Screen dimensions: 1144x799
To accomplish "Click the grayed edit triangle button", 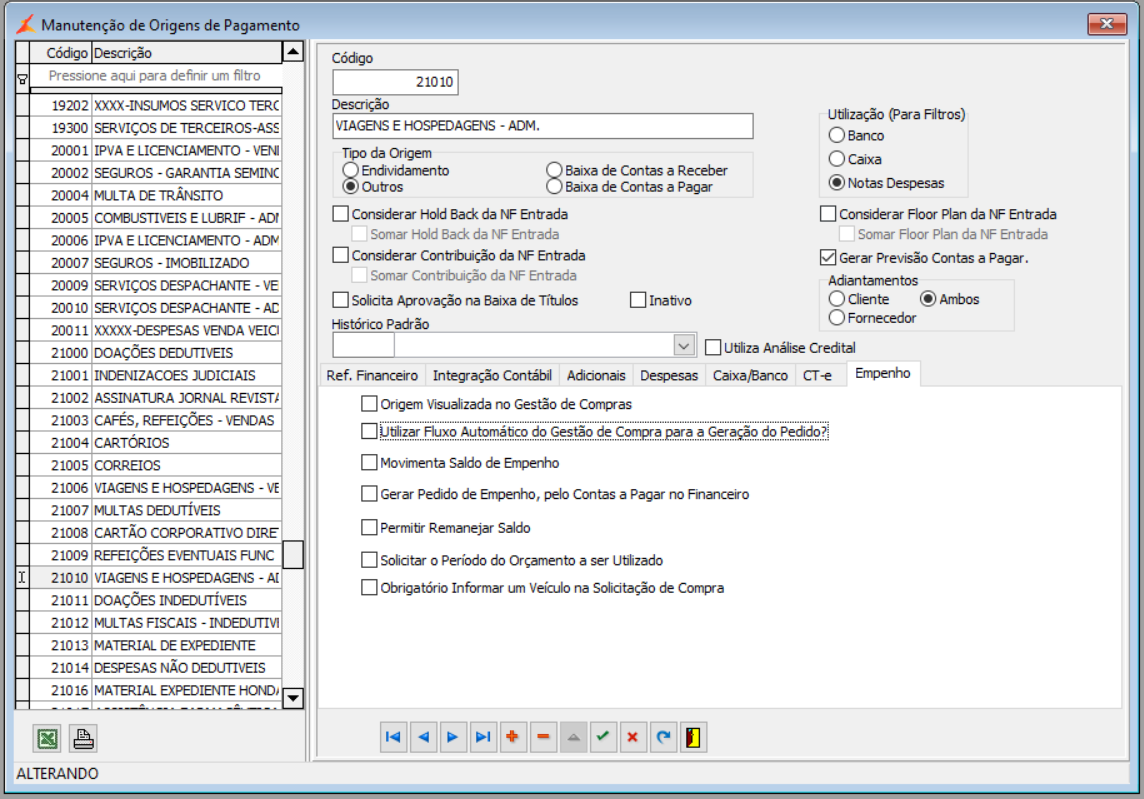I will pos(573,737).
